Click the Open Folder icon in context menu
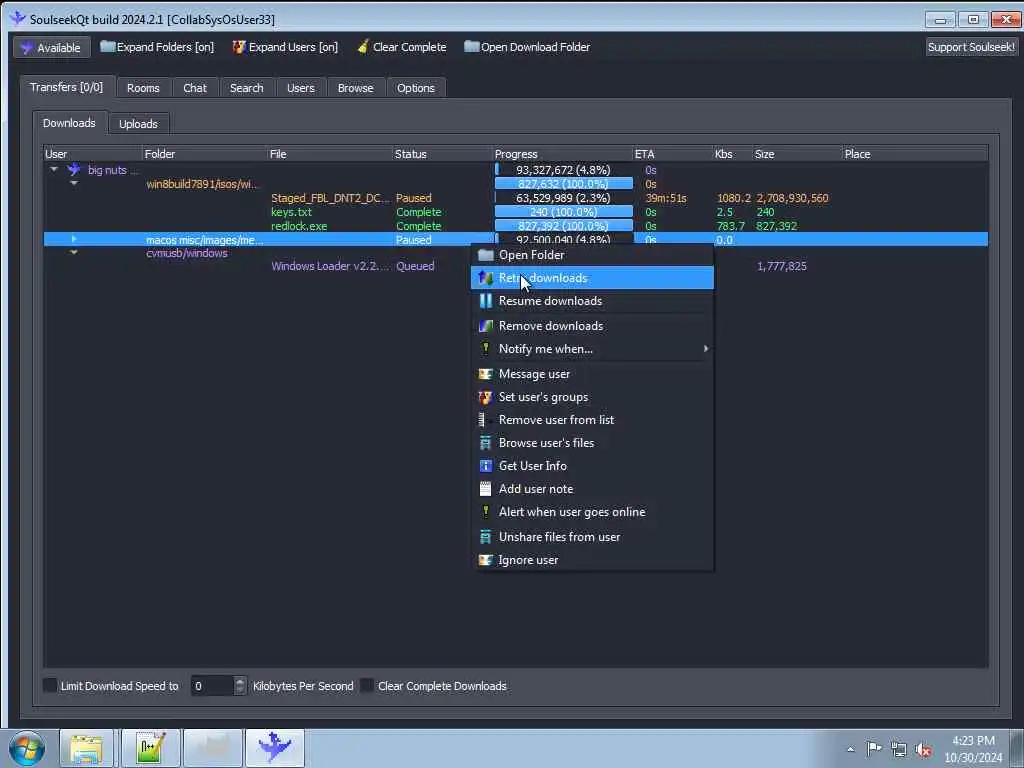Image resolution: width=1024 pixels, height=768 pixels. 485,255
